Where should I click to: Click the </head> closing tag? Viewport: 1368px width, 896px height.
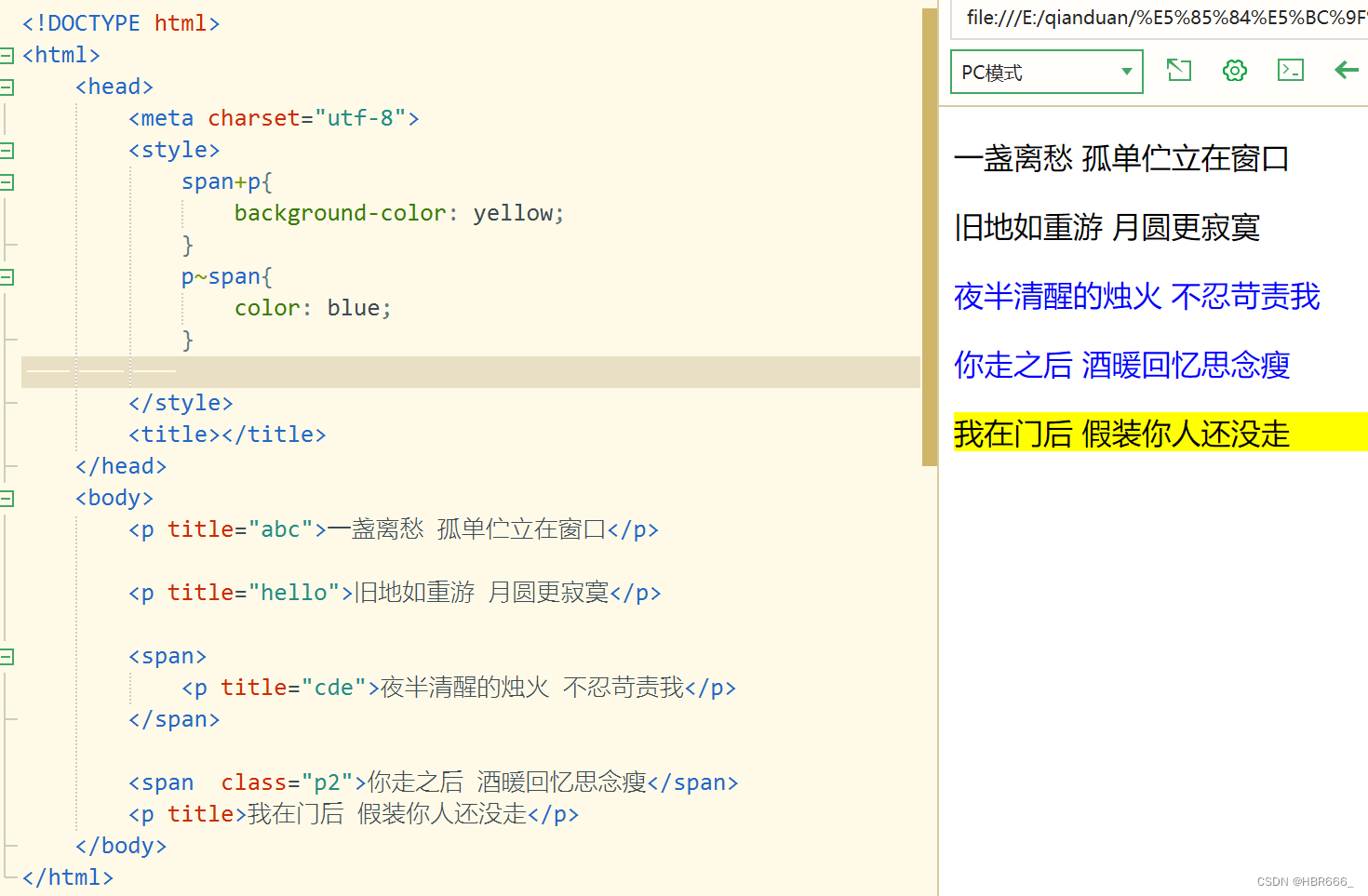(x=121, y=466)
